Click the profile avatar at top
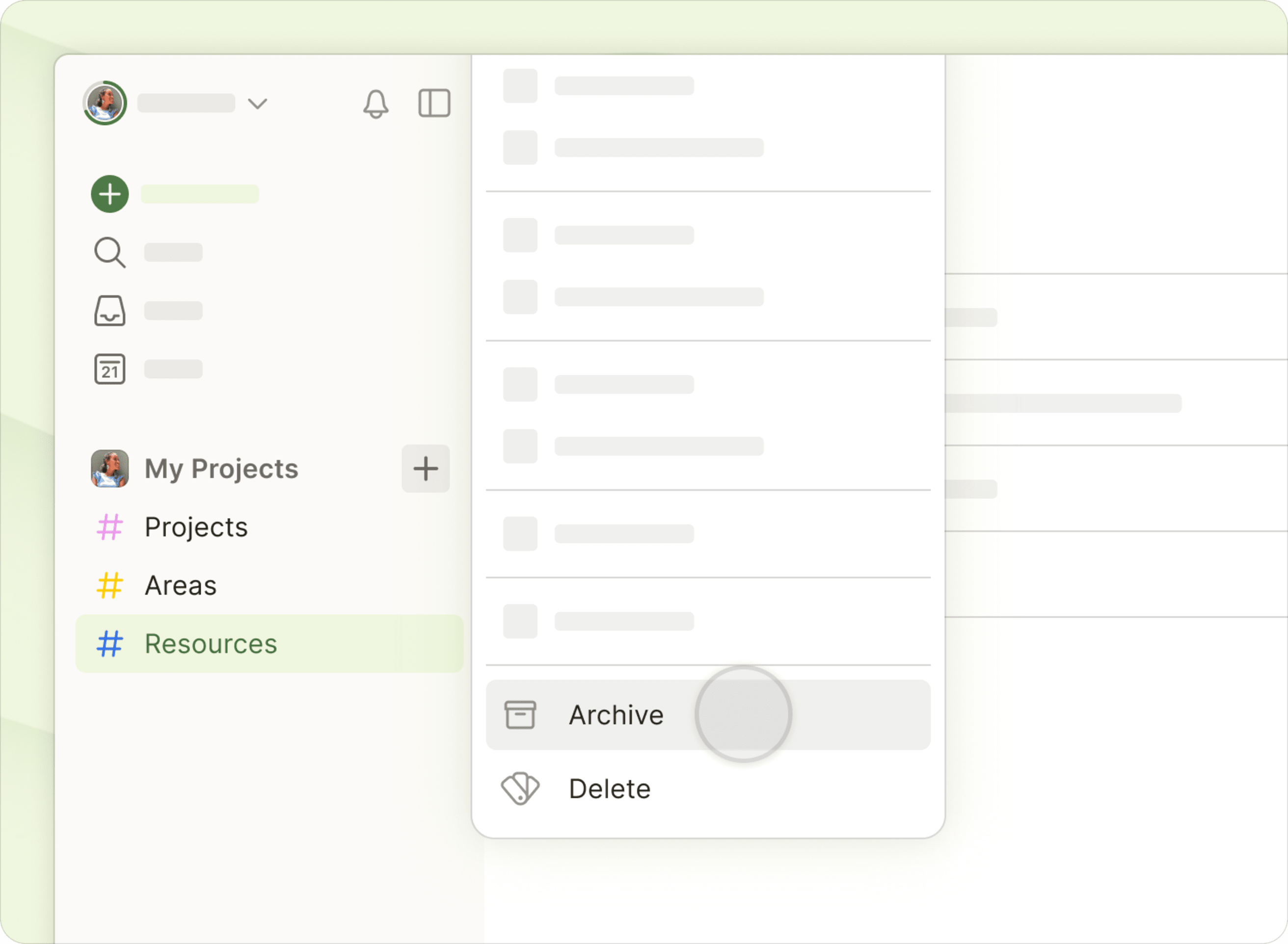Screen dimensions: 1288x944 [x=105, y=104]
